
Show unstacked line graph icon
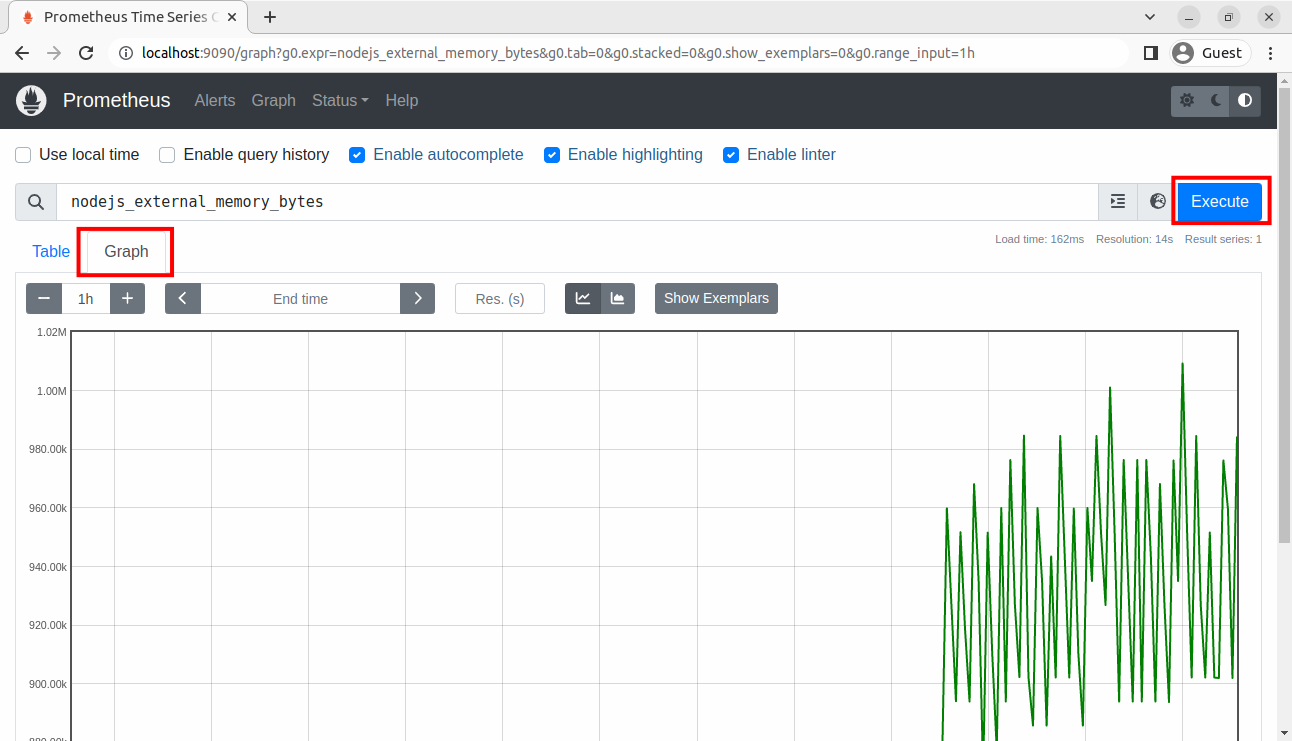click(583, 299)
